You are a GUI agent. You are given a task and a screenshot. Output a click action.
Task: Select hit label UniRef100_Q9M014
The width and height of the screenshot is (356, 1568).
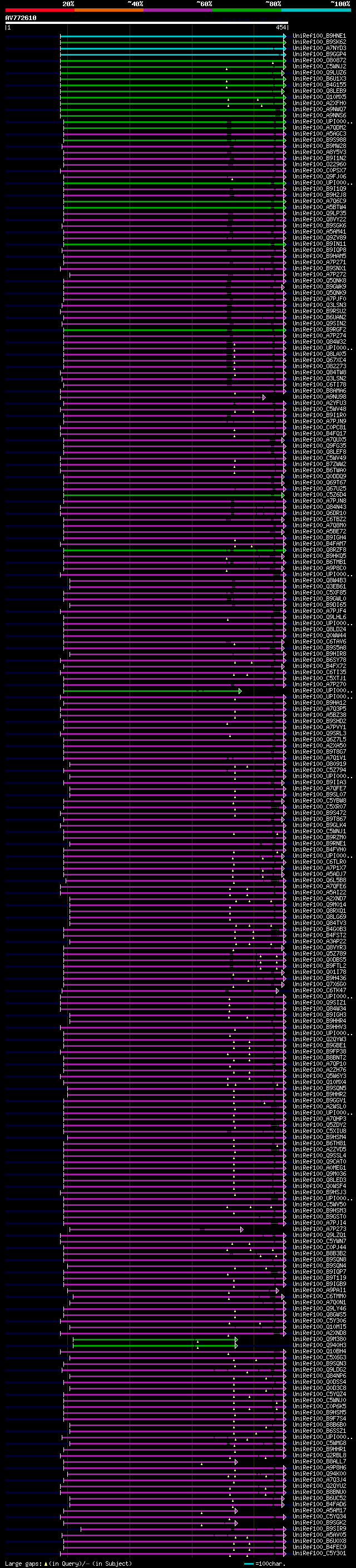pyautogui.click(x=319, y=905)
